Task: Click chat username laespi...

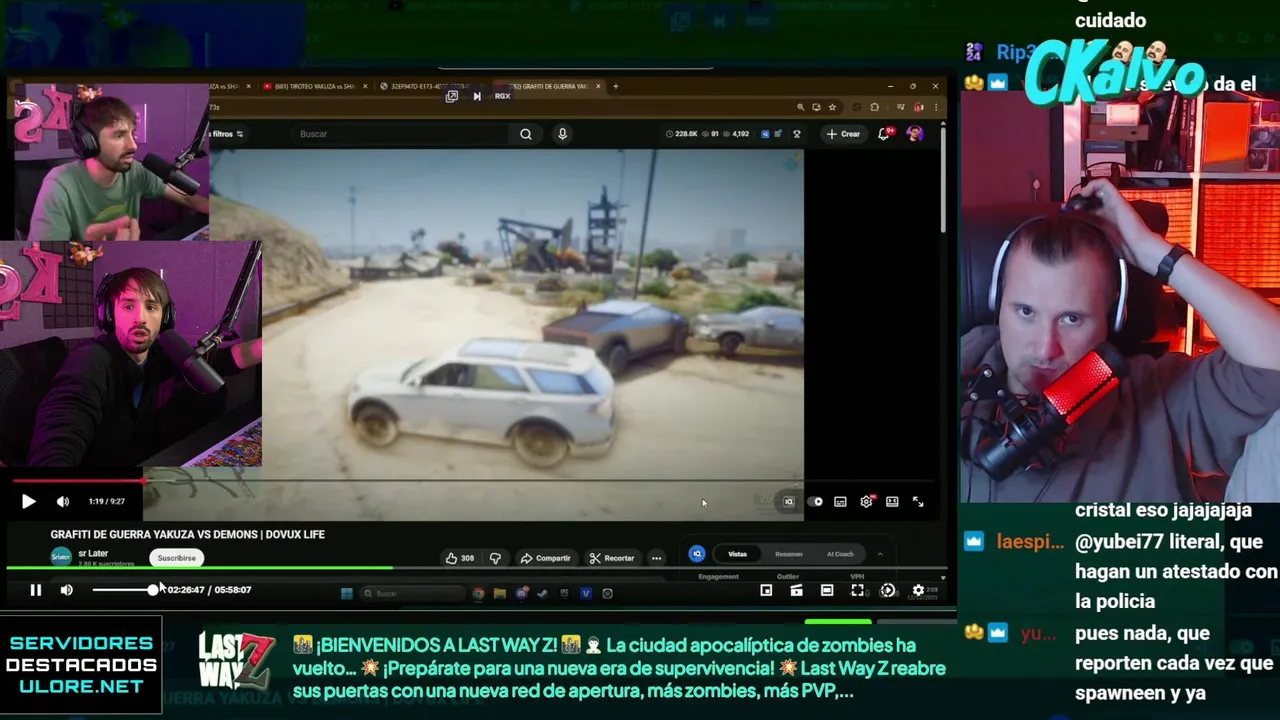Action: click(x=1030, y=541)
